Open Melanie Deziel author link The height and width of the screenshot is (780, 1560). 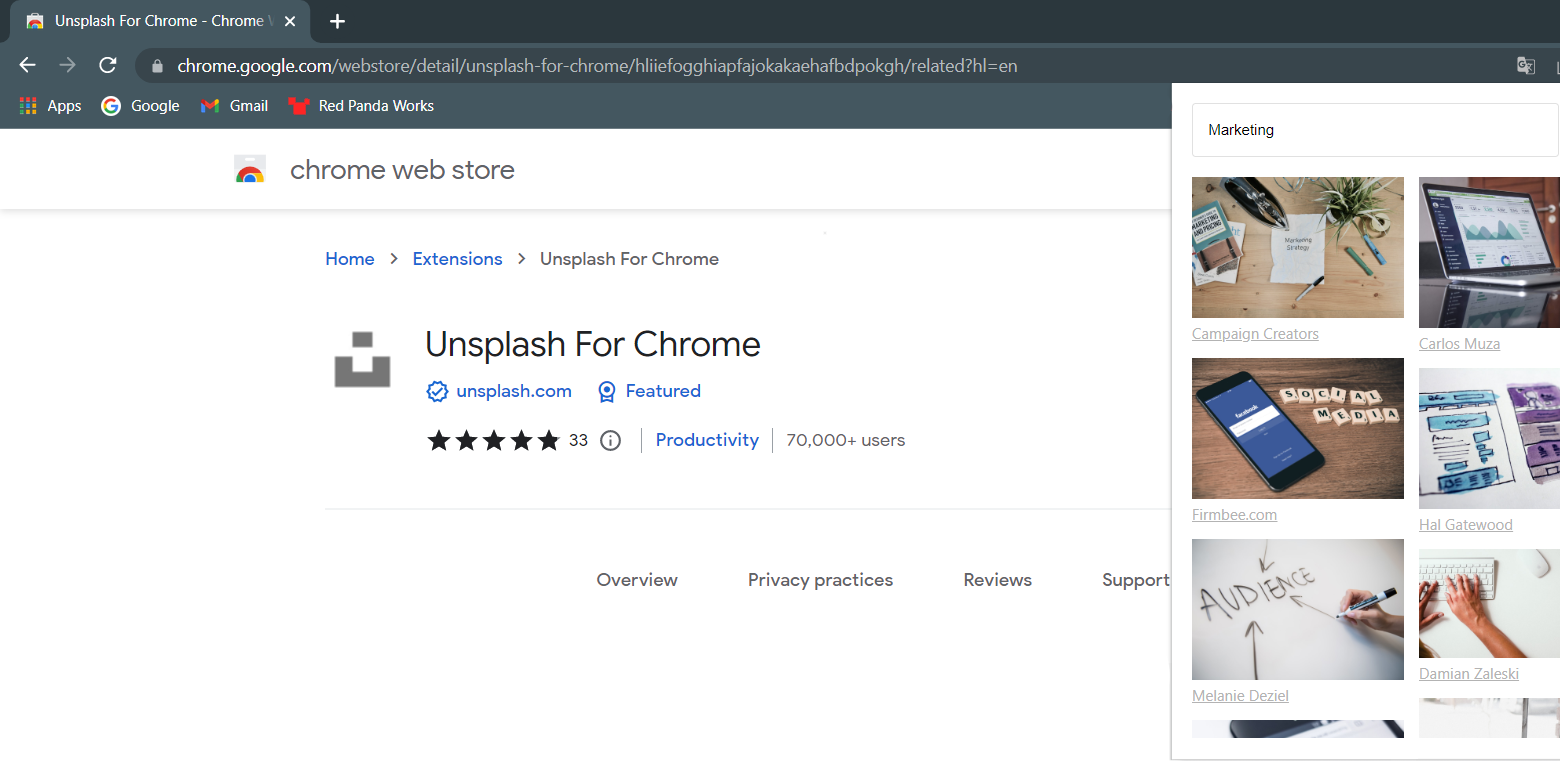(x=1240, y=696)
